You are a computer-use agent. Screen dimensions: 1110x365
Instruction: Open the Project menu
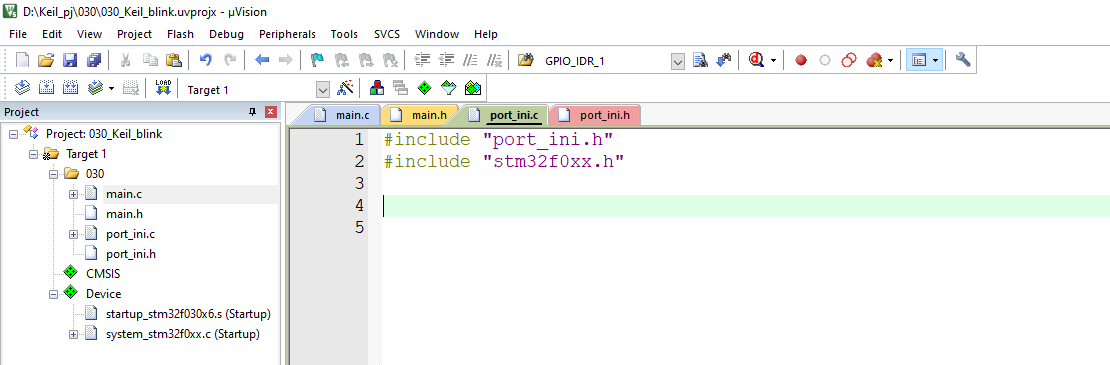coord(135,34)
